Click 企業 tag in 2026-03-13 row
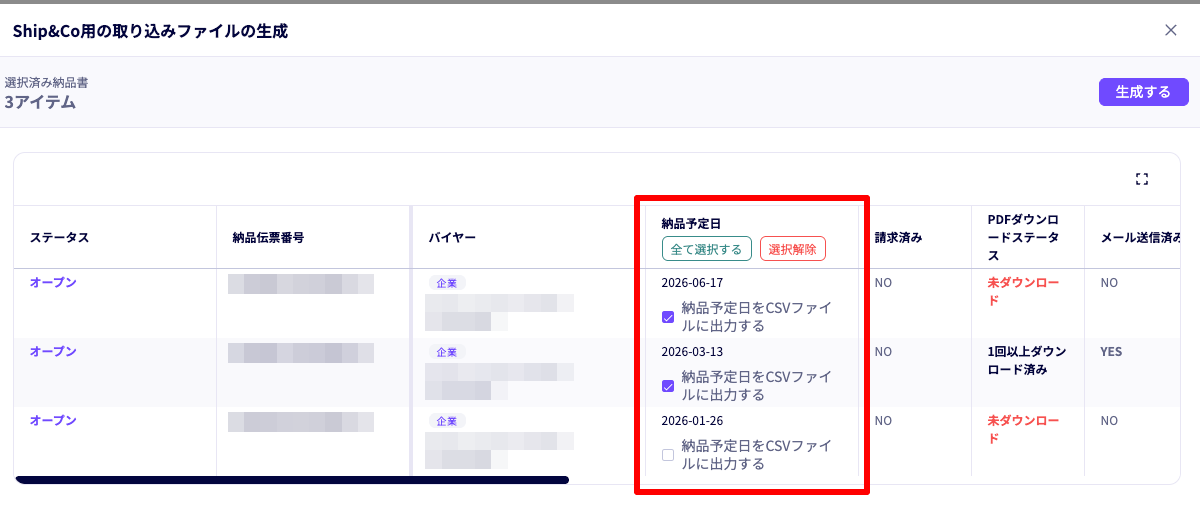1200x509 pixels. [446, 353]
